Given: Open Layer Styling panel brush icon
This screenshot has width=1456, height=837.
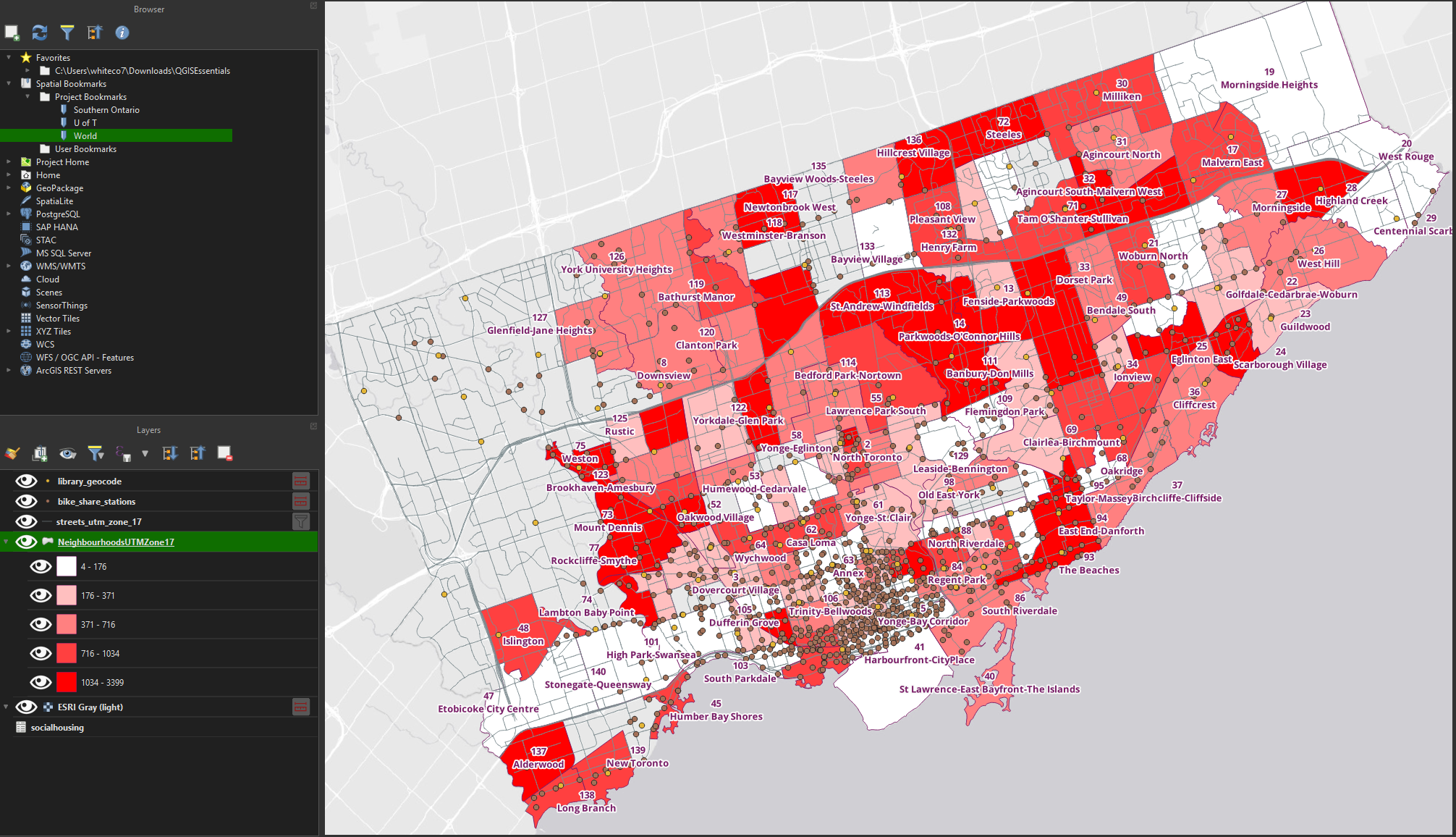Looking at the screenshot, I should coord(12,453).
